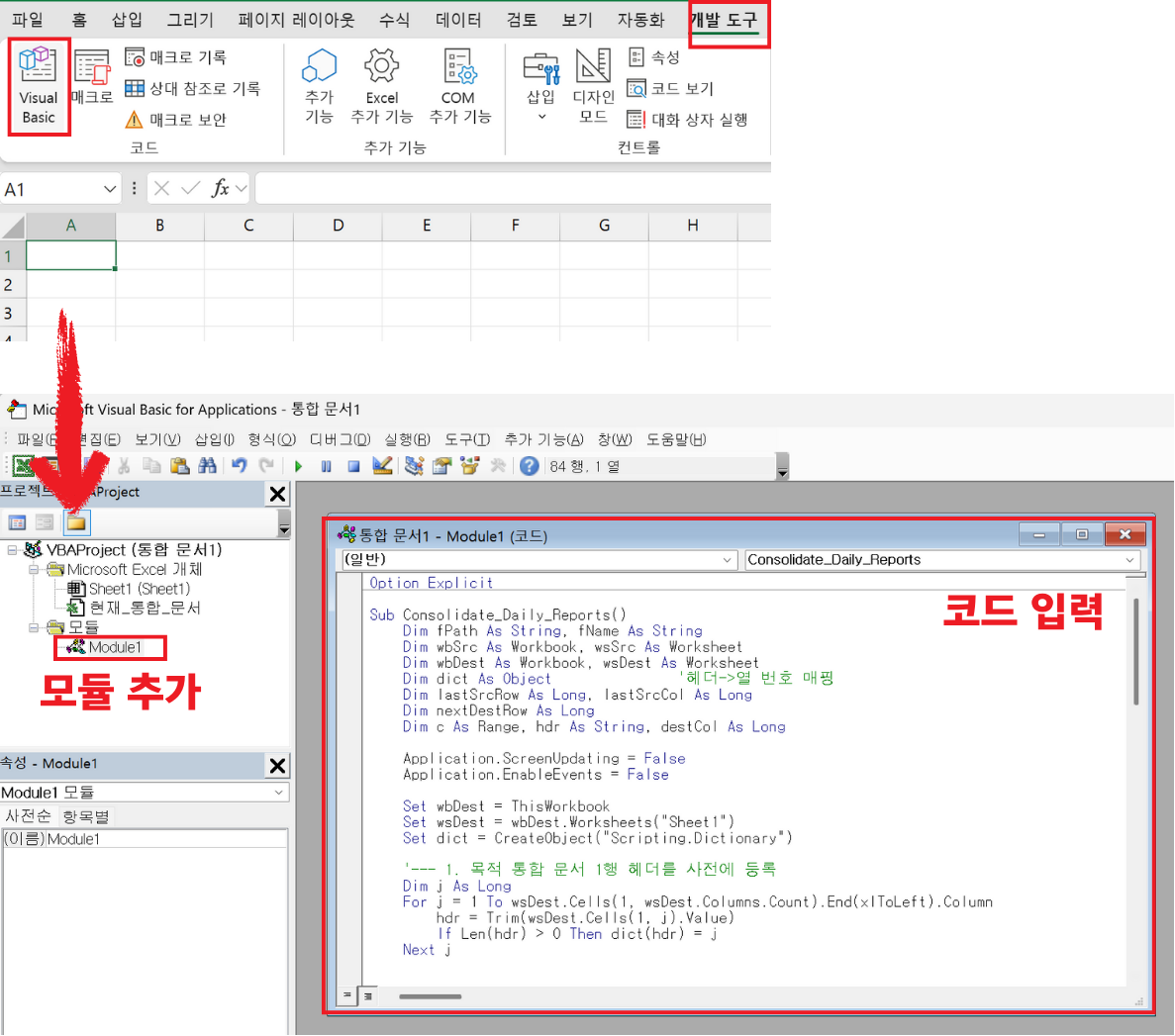The image size is (1175, 1036).
Task: Switch to 데이터 ribbon tab
Action: pyautogui.click(x=458, y=20)
